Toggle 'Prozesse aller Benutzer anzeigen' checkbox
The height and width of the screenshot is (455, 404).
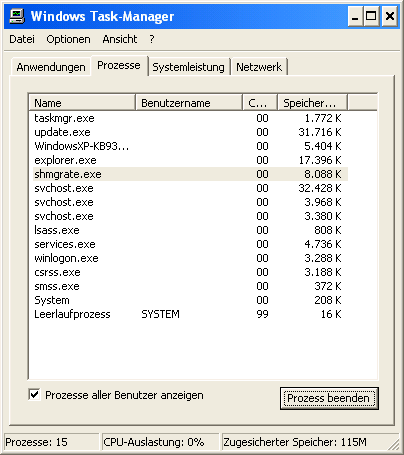[34, 395]
